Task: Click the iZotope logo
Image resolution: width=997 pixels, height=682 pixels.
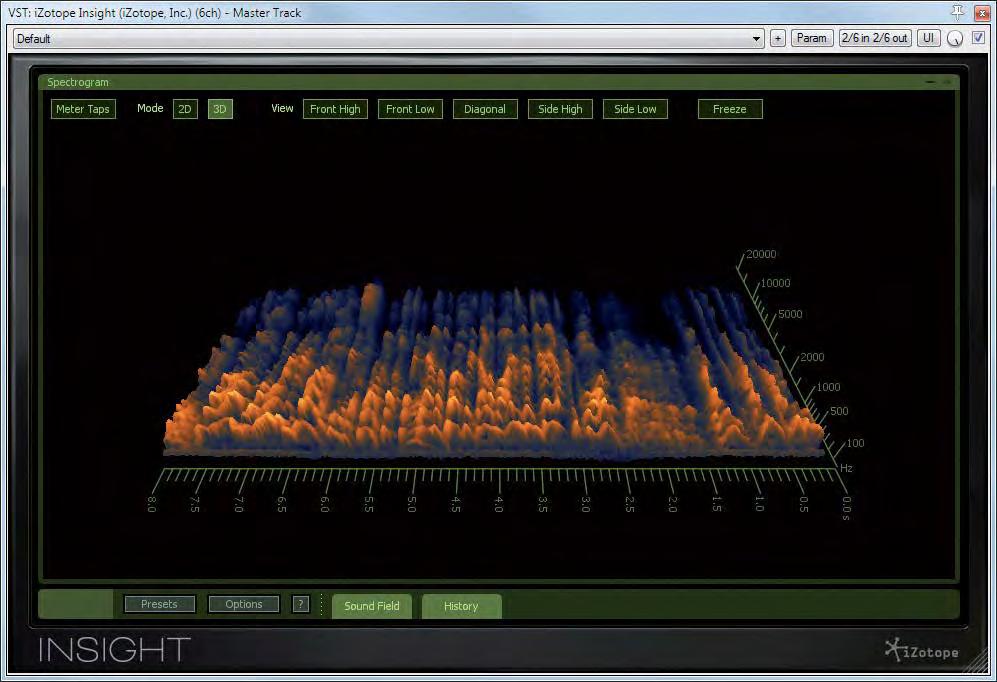Action: coord(921,651)
